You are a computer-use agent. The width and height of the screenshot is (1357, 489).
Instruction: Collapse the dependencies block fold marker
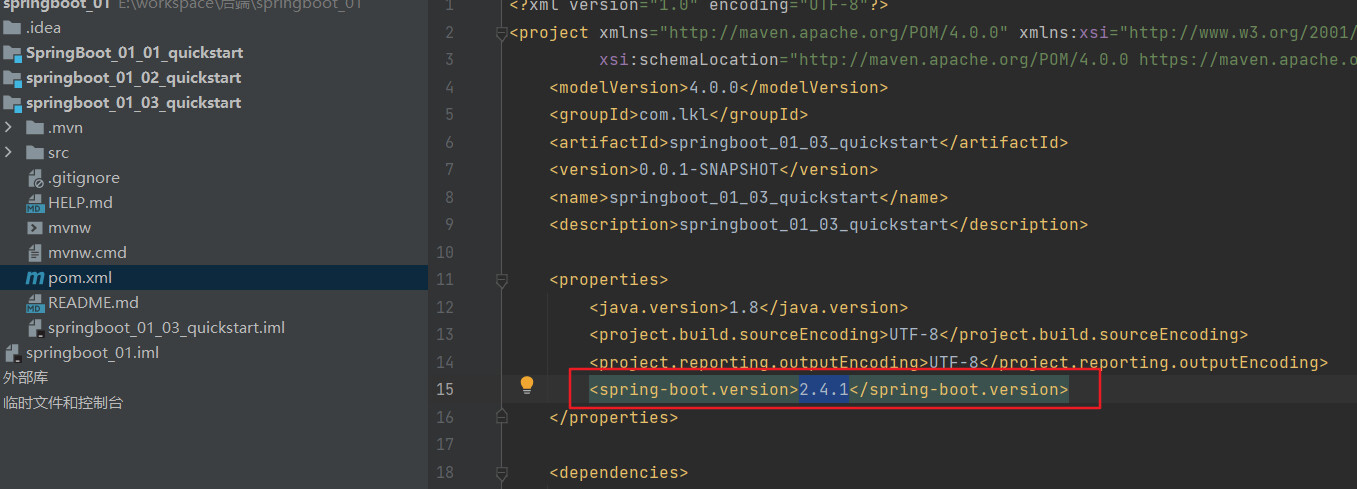[x=501, y=473]
